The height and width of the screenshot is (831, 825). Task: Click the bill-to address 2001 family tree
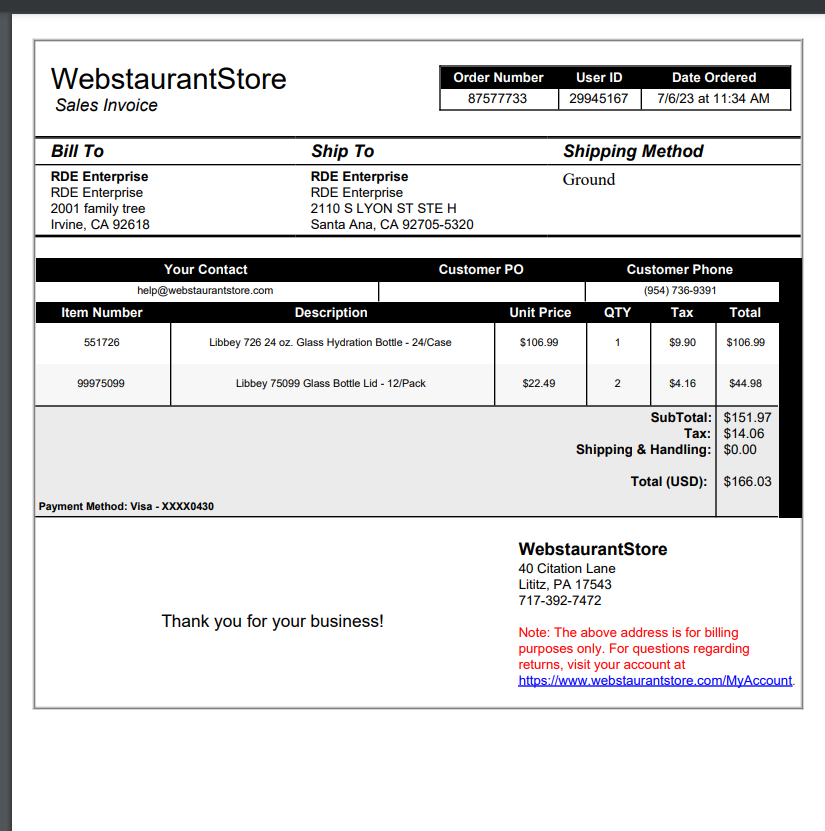click(98, 208)
